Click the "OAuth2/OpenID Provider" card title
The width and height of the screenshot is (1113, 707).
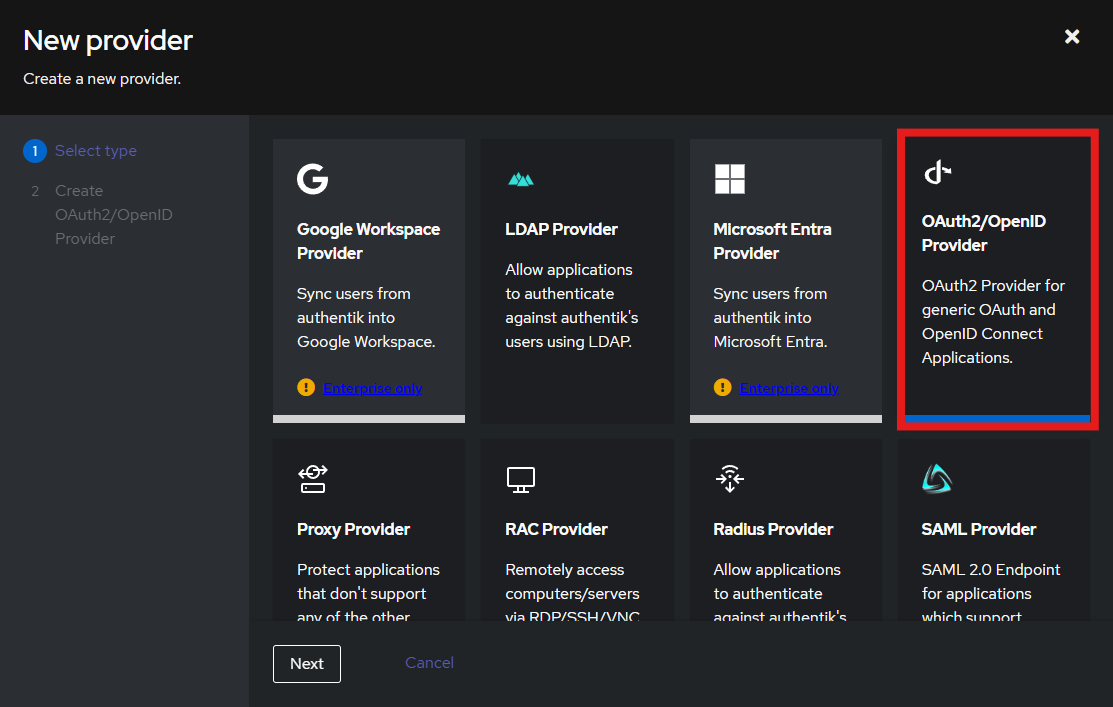pyautogui.click(x=984, y=234)
